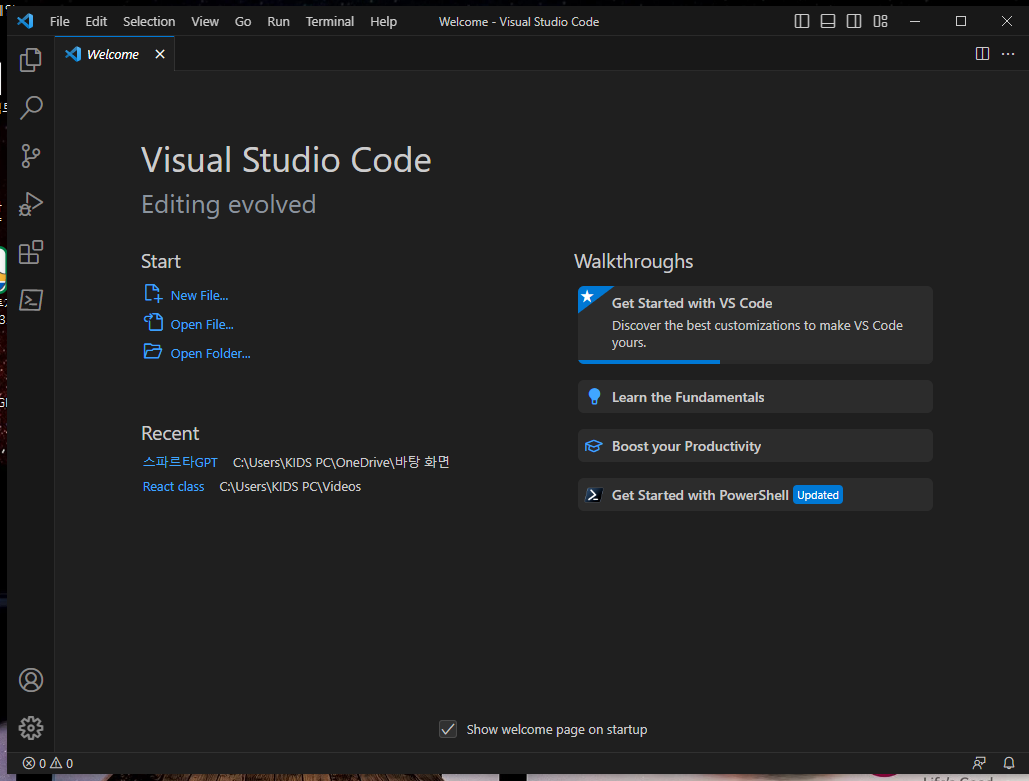The width and height of the screenshot is (1029, 781).
Task: Open the Customize Layout icon
Action: click(x=880, y=22)
